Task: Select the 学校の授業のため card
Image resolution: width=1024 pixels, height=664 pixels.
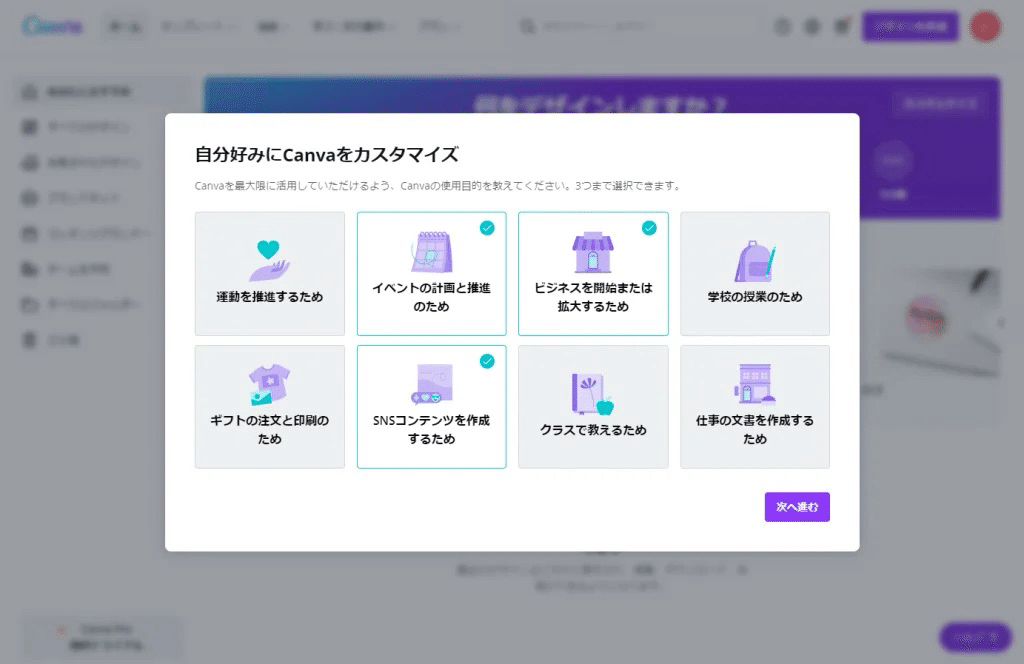Action: pyautogui.click(x=755, y=274)
